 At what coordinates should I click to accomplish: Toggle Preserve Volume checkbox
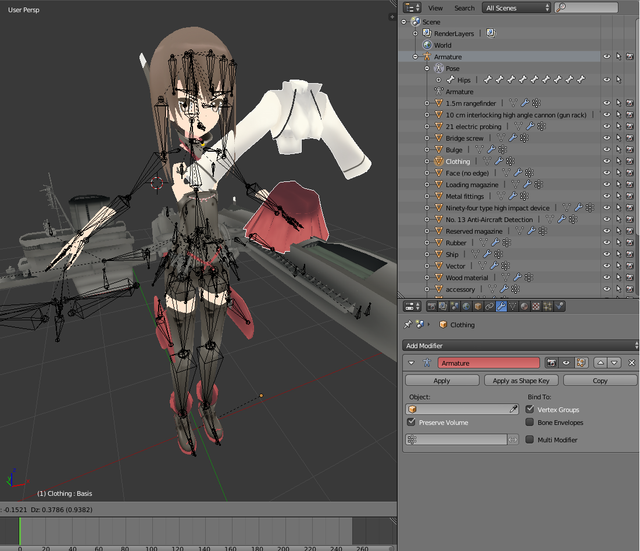point(411,422)
